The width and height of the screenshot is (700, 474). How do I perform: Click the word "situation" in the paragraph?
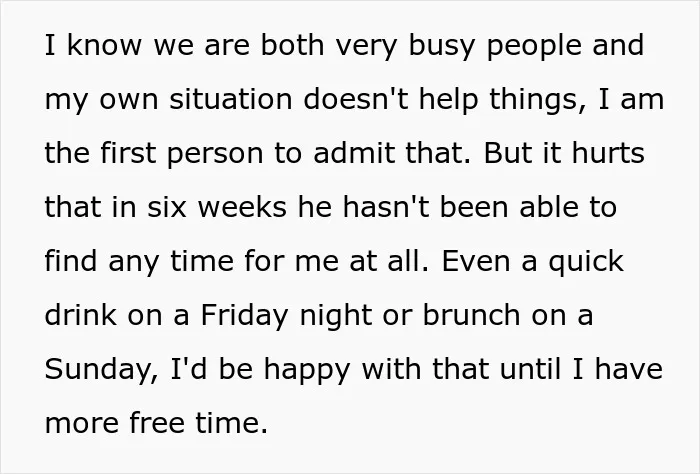230,99
